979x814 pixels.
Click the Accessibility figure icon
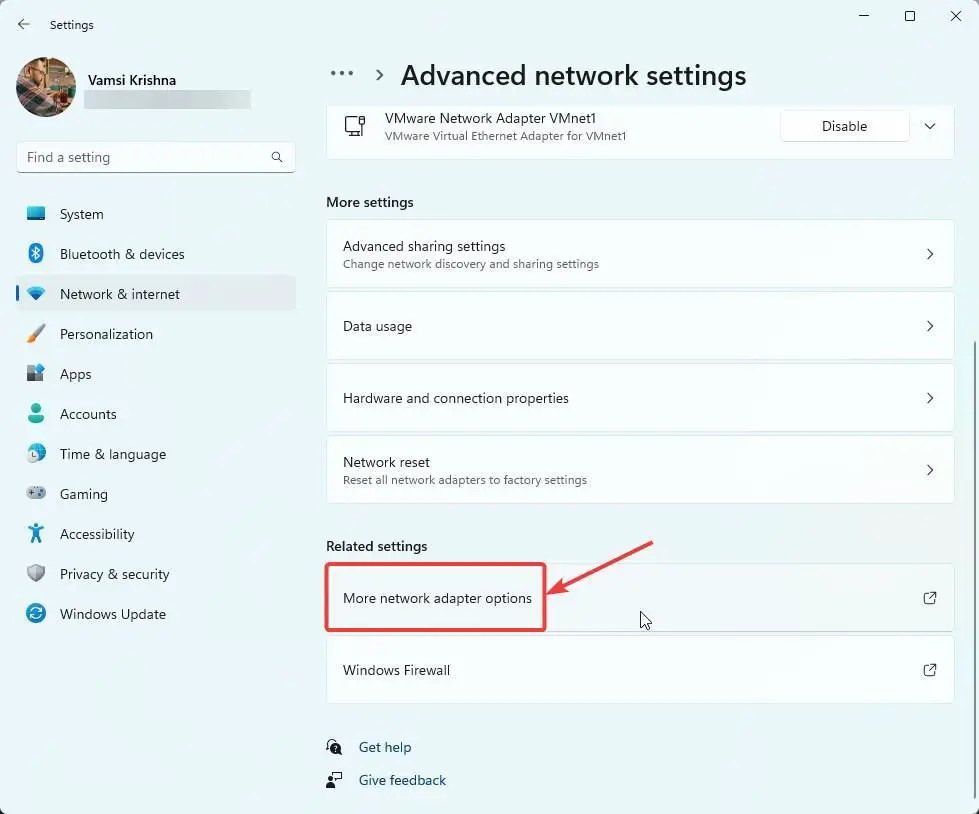36,533
